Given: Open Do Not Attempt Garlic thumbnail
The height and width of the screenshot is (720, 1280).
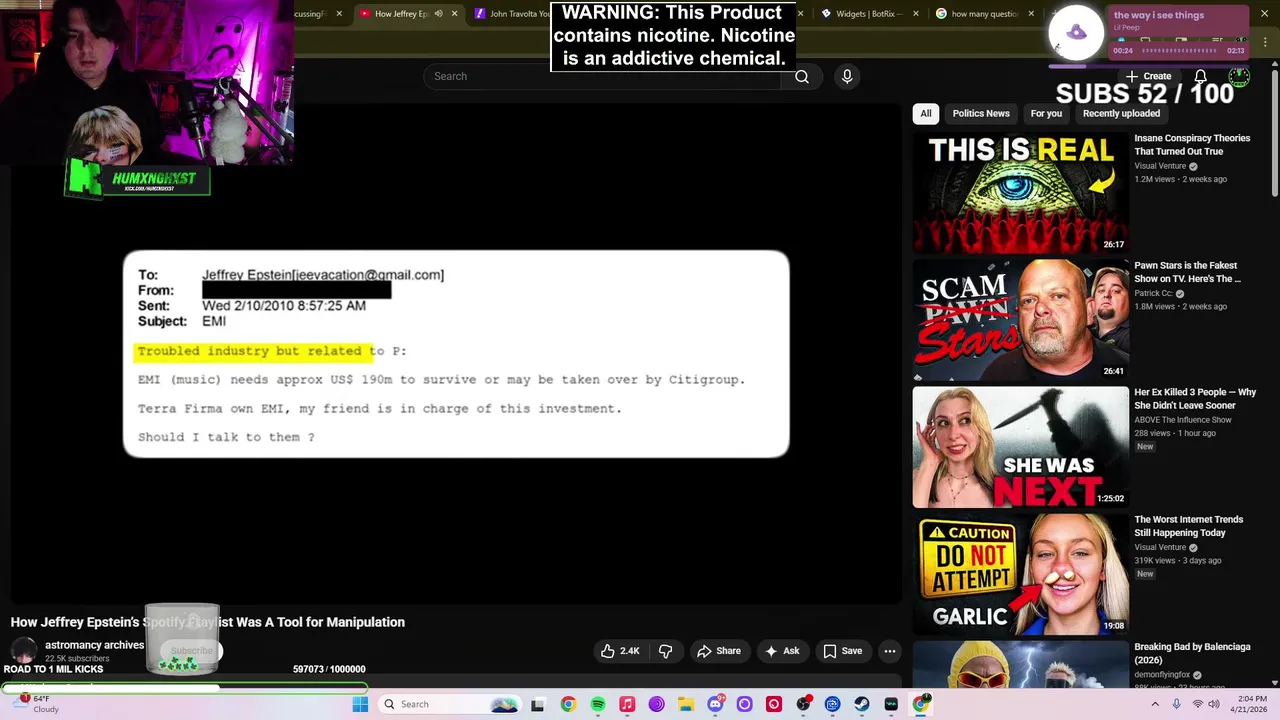Looking at the screenshot, I should [1020, 573].
